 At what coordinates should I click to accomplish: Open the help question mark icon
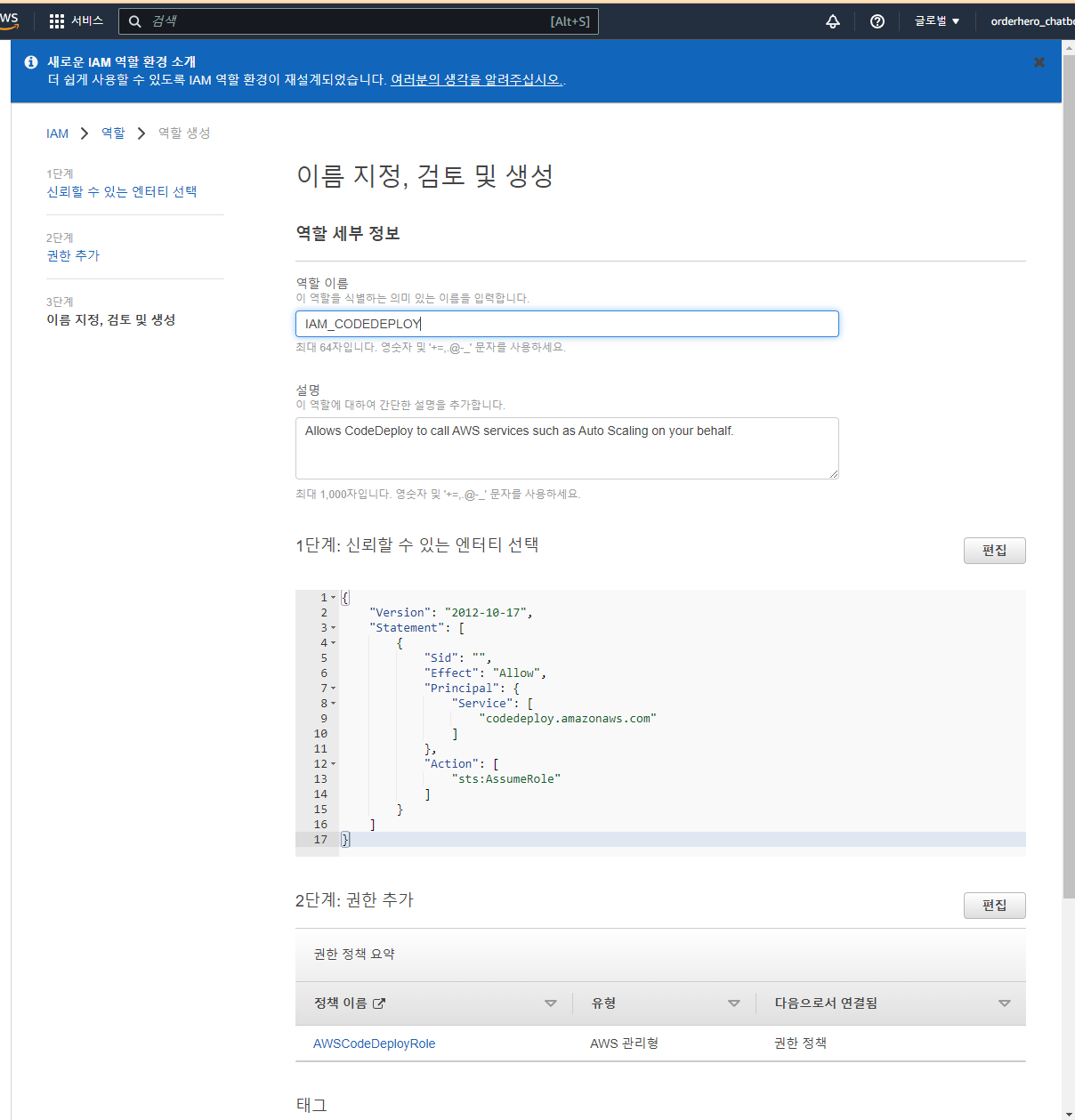[x=877, y=21]
